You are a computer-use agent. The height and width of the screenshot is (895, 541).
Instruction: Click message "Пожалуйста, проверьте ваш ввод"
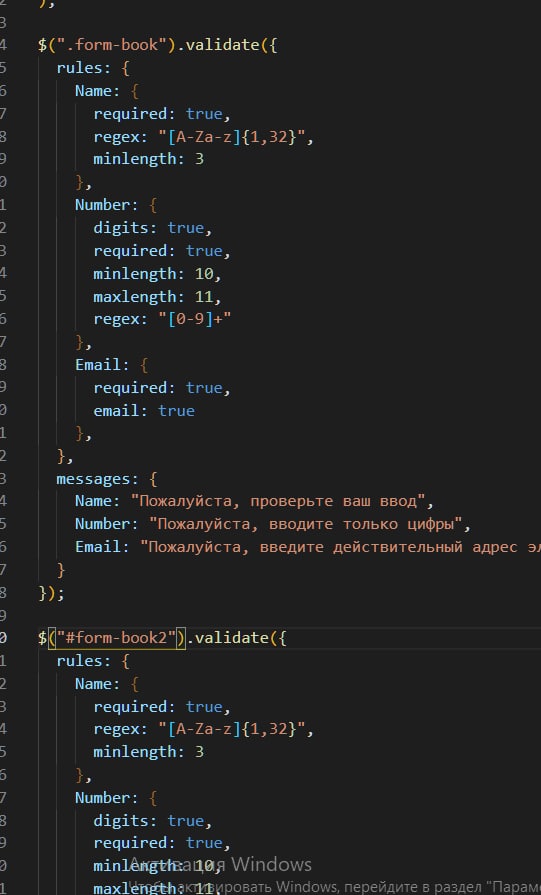(278, 501)
